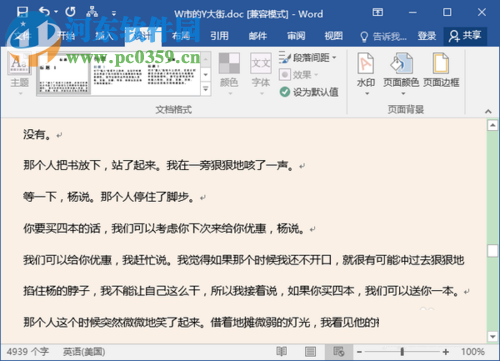Click the 共享 share button

(x=465, y=36)
